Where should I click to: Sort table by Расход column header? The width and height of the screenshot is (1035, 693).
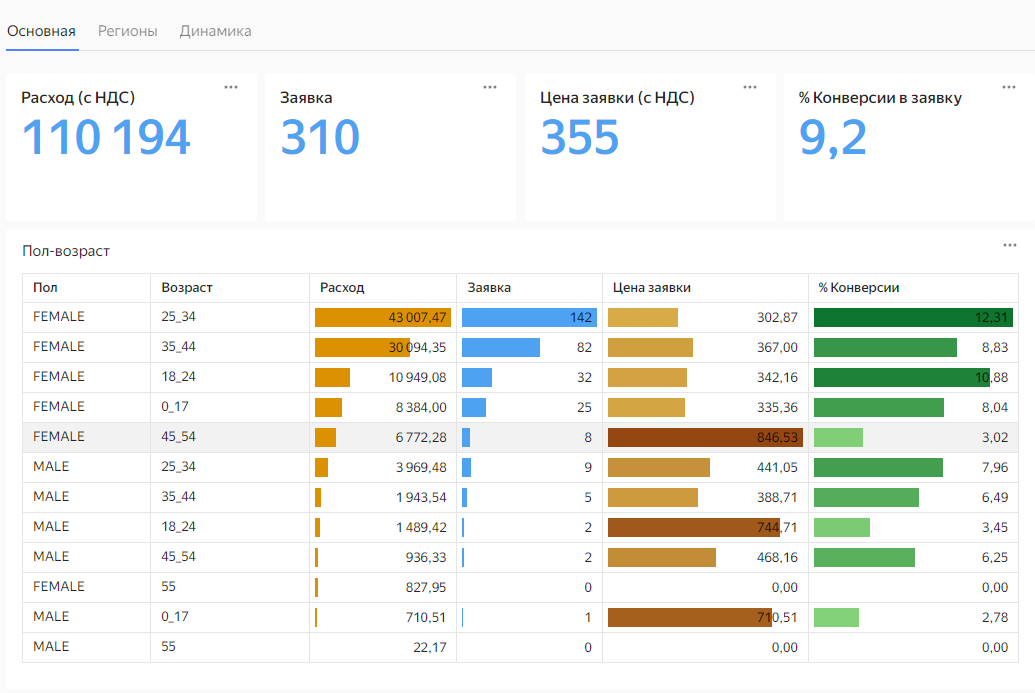(342, 288)
